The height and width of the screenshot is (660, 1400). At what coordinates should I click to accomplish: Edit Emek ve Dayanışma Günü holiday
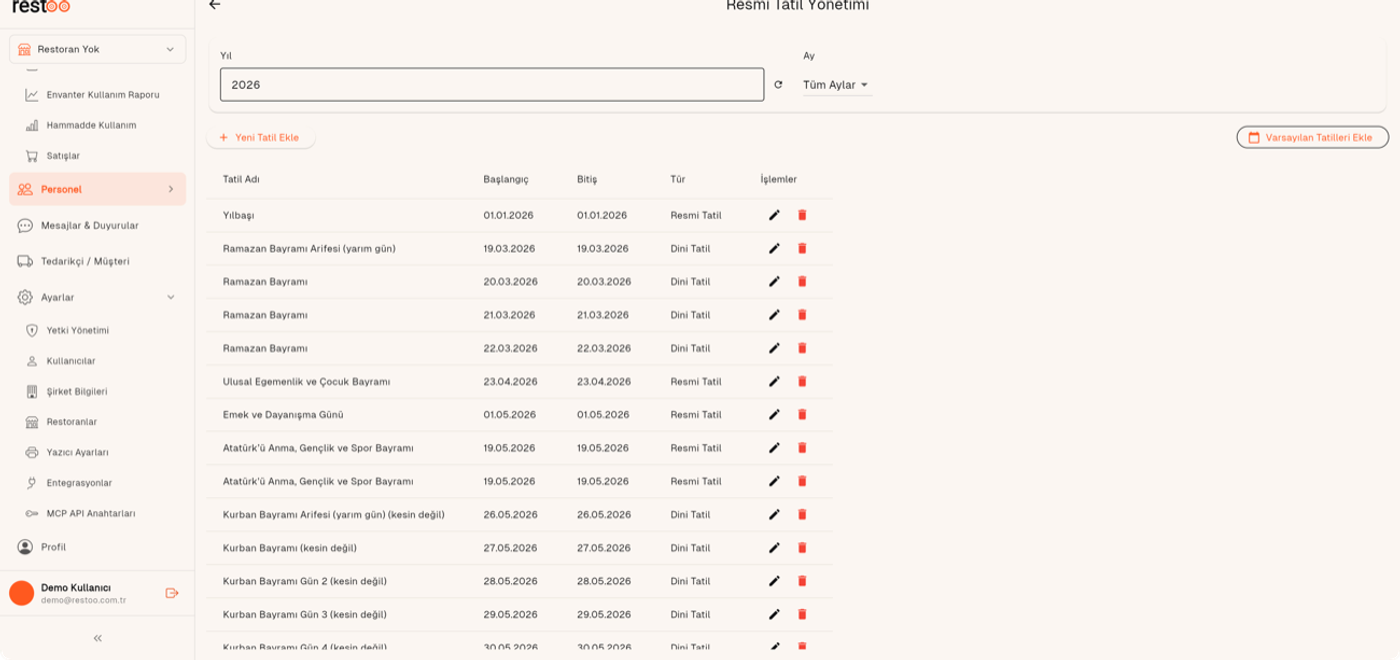tap(774, 414)
